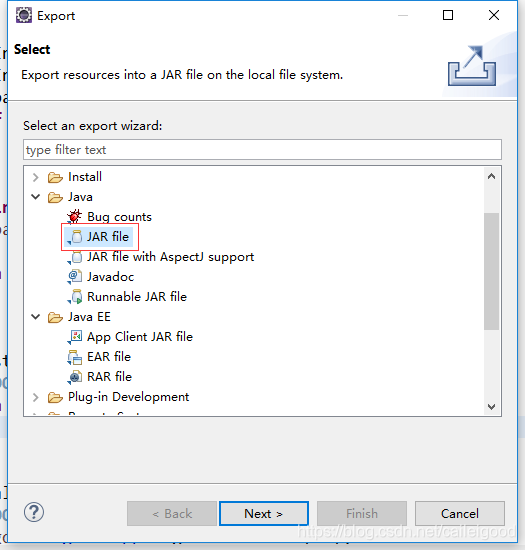The width and height of the screenshot is (525, 550).
Task: Click the App Client JAR file icon
Action: 75,337
